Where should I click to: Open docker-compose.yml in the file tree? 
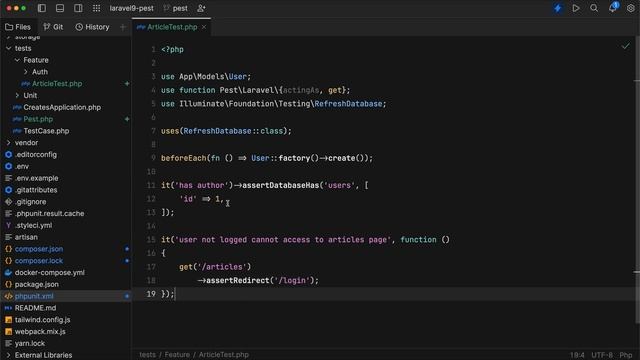49,273
